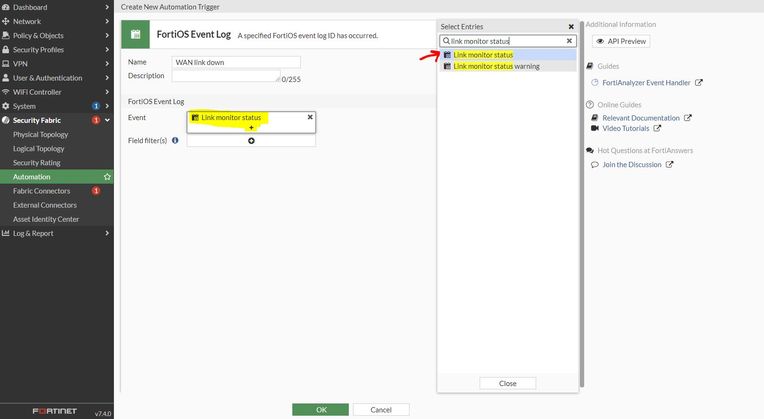
Task: Click the search magnifier icon
Action: click(x=446, y=41)
